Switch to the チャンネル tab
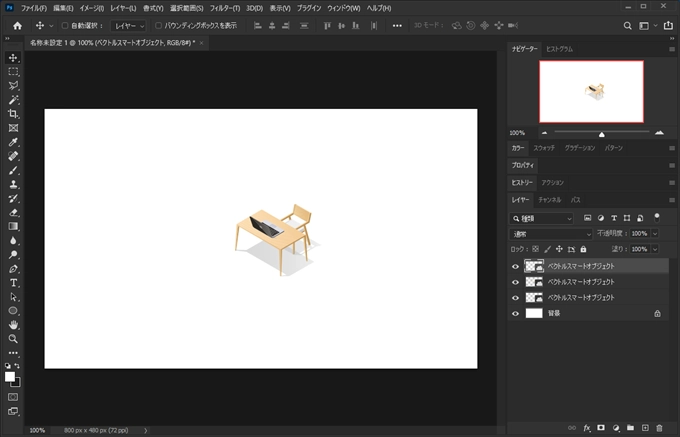 click(549, 200)
